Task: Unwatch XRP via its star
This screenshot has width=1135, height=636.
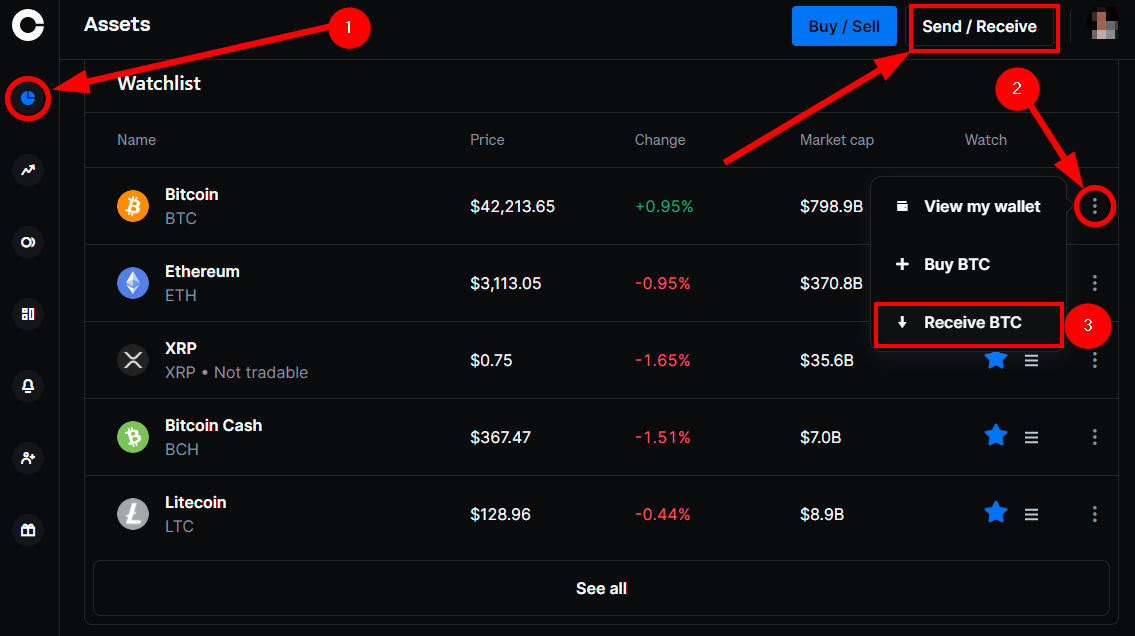Action: (x=996, y=359)
